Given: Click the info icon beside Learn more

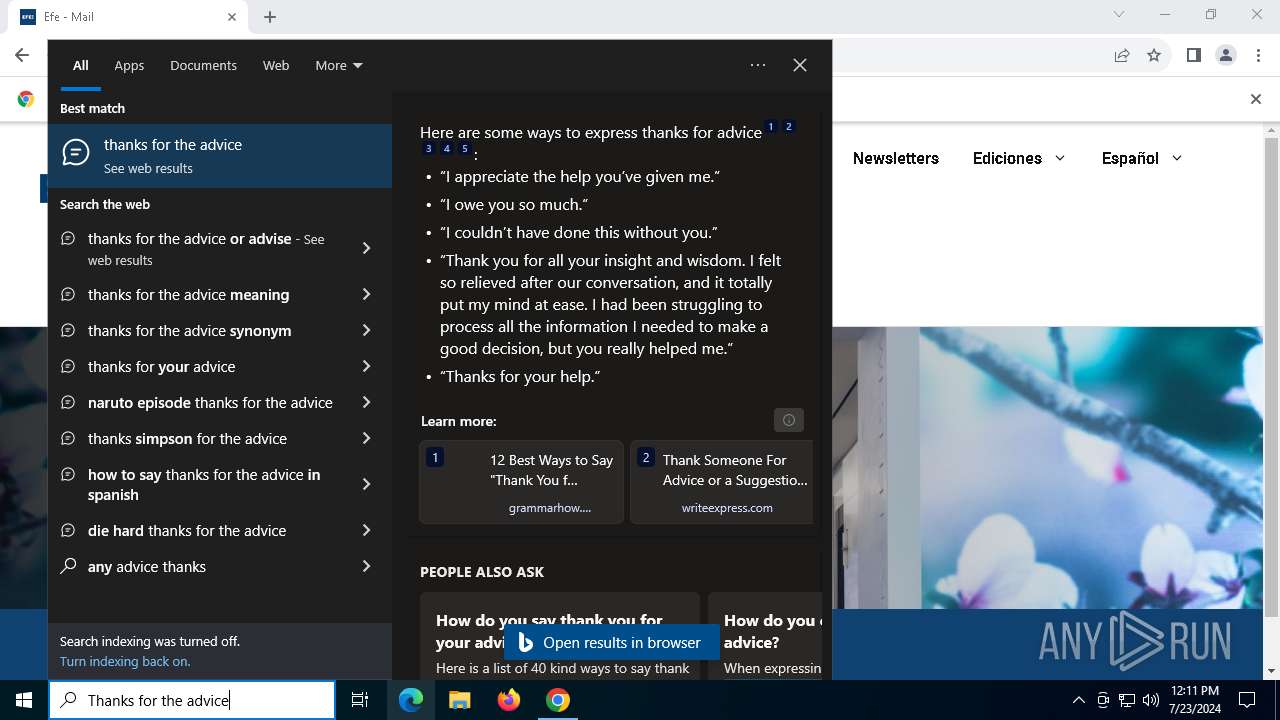Looking at the screenshot, I should pyautogui.click(x=789, y=420).
